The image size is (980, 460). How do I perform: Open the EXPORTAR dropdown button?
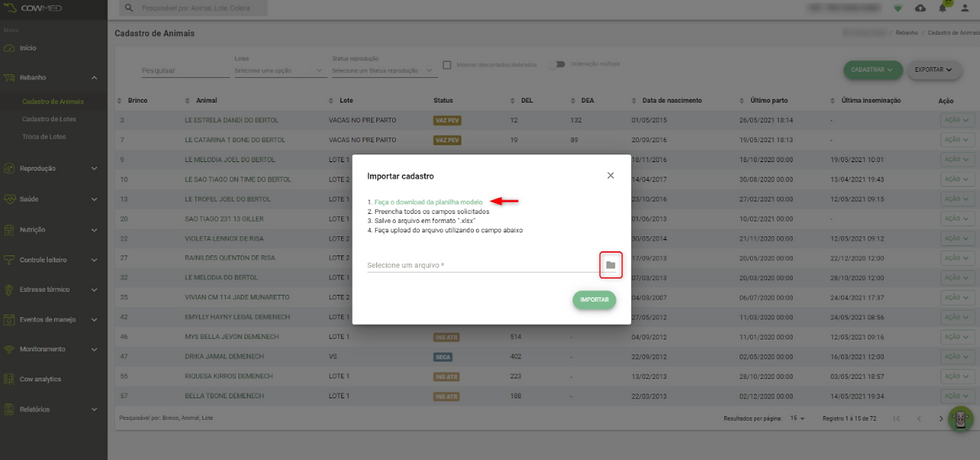tap(934, 70)
